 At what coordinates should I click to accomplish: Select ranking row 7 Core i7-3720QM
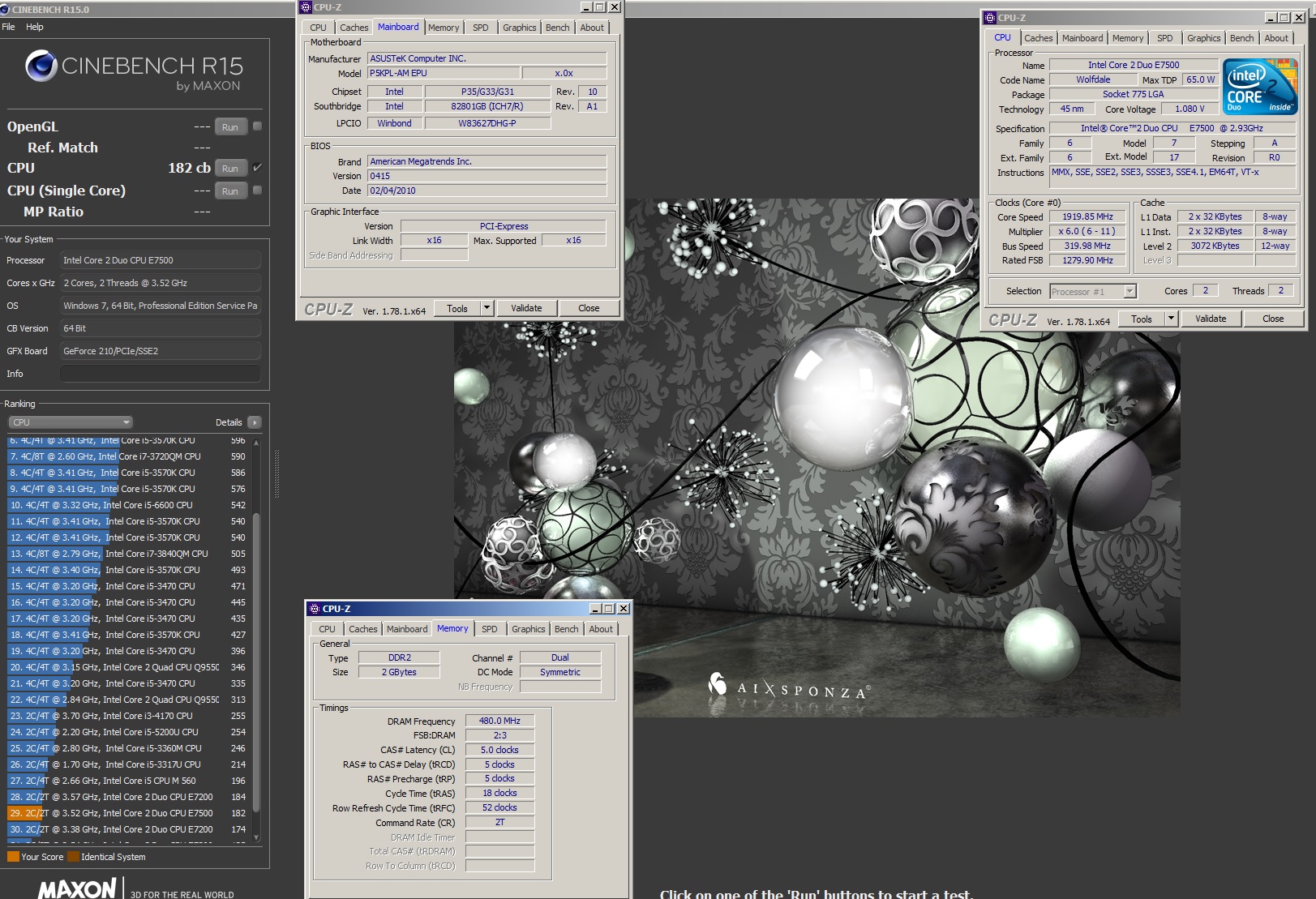128,456
